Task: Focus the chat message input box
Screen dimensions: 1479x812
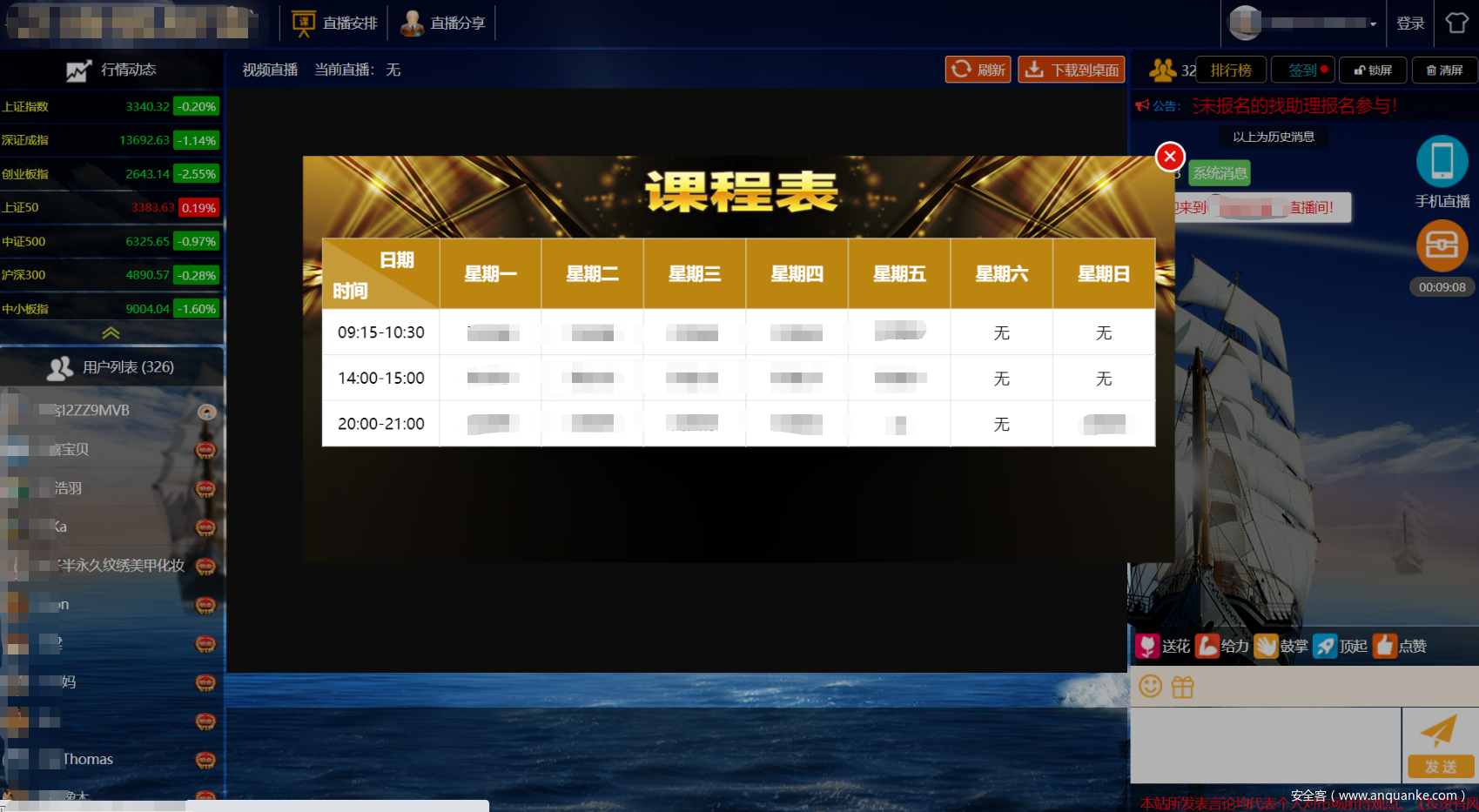Action: (x=1266, y=745)
